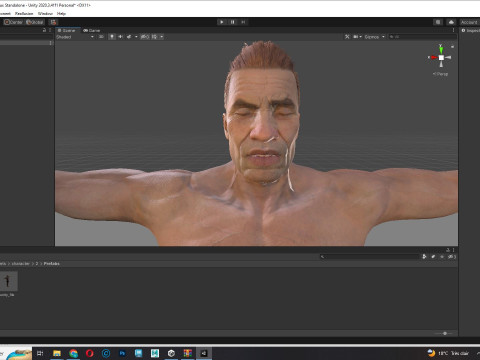Toggle the 2D view button
The width and height of the screenshot is (480, 360).
point(101,37)
